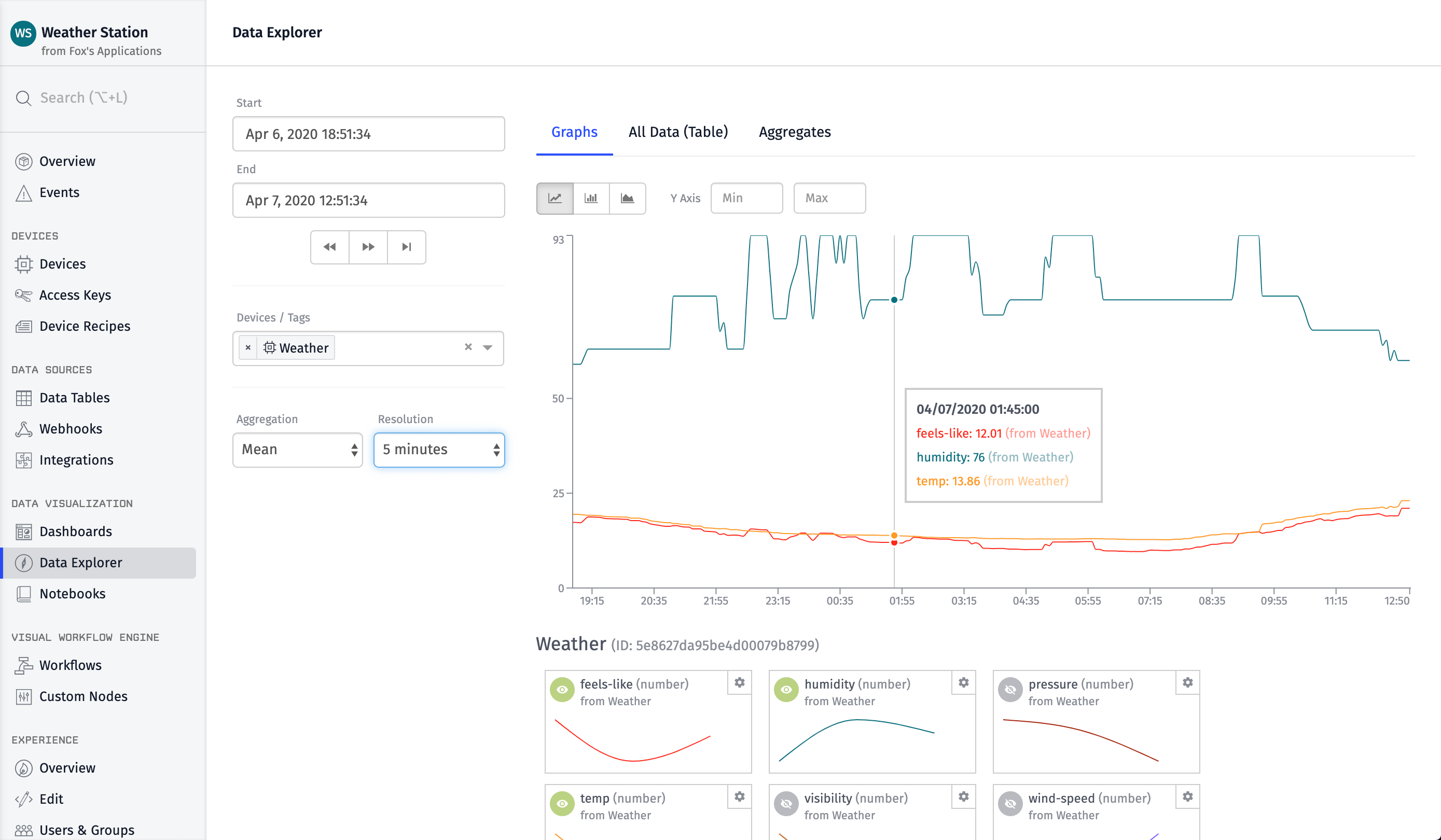Clear all Devices / Tags selections

pos(468,347)
